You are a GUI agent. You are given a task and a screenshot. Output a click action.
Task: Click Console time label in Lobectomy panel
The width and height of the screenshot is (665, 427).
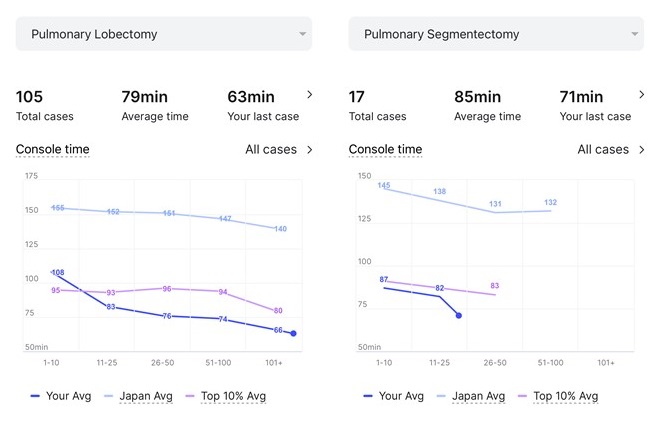52,150
